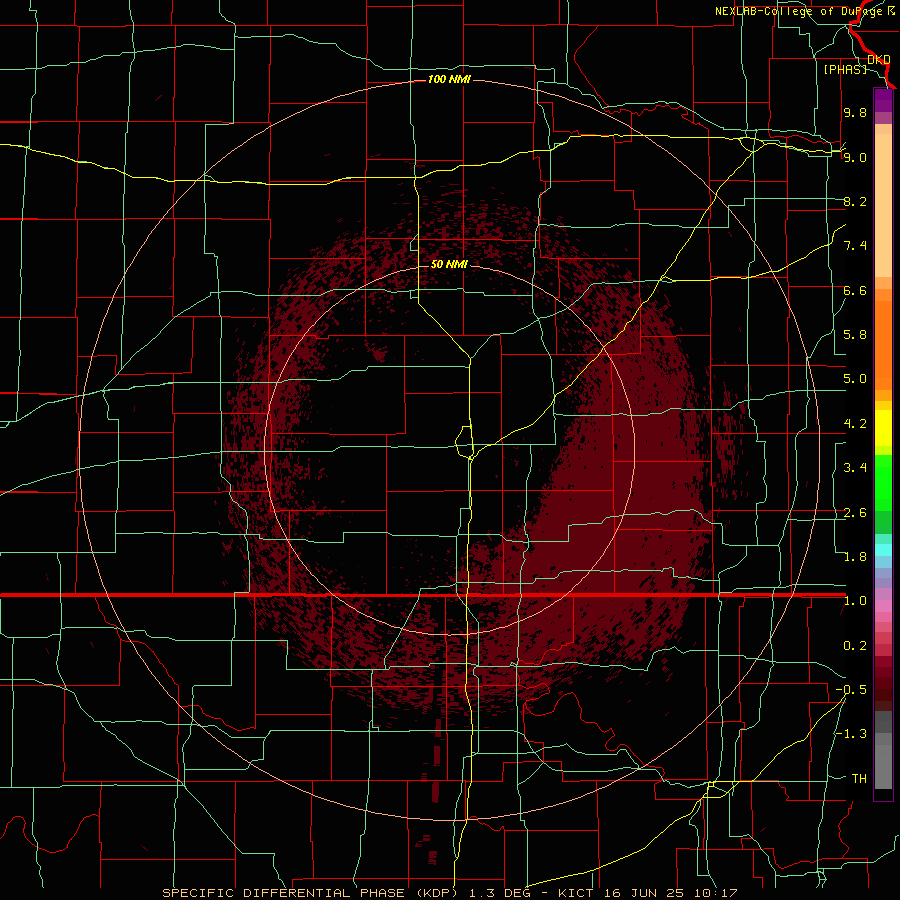Click the TH threshold label

[859, 779]
